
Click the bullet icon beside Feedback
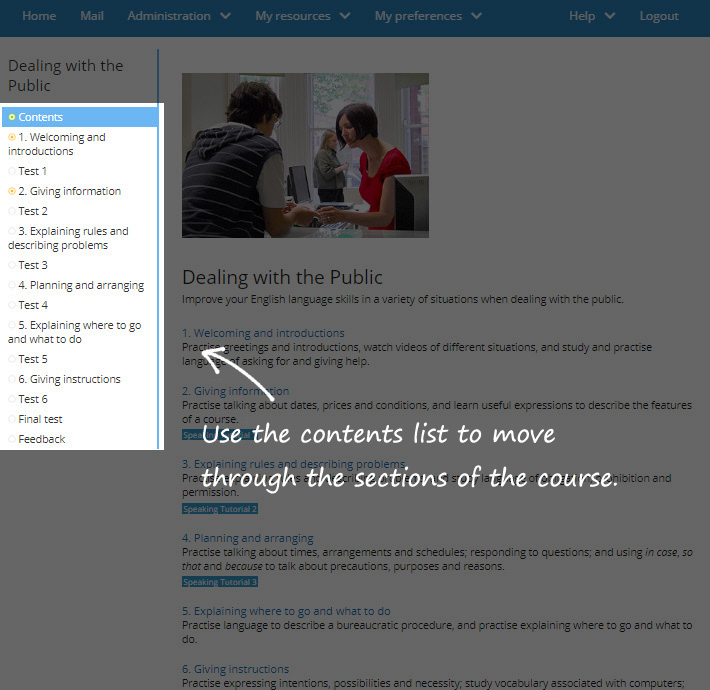(12, 440)
